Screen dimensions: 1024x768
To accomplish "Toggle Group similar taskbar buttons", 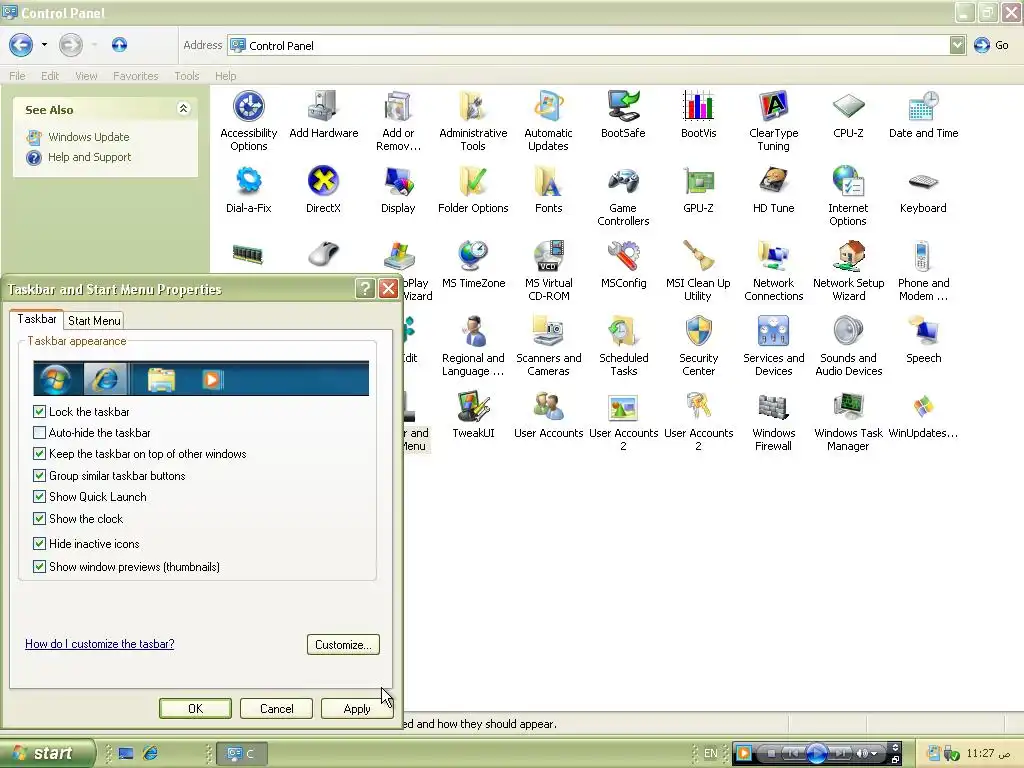I will pos(39,475).
